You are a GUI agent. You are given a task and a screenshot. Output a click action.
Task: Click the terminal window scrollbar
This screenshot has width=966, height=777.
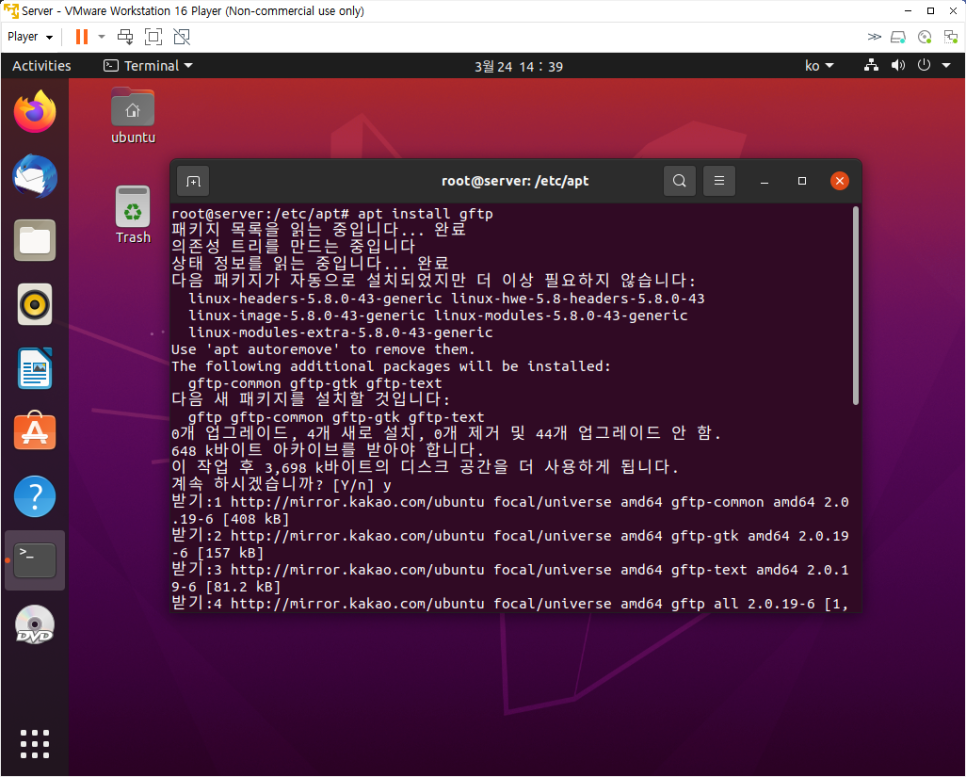pyautogui.click(x=855, y=306)
